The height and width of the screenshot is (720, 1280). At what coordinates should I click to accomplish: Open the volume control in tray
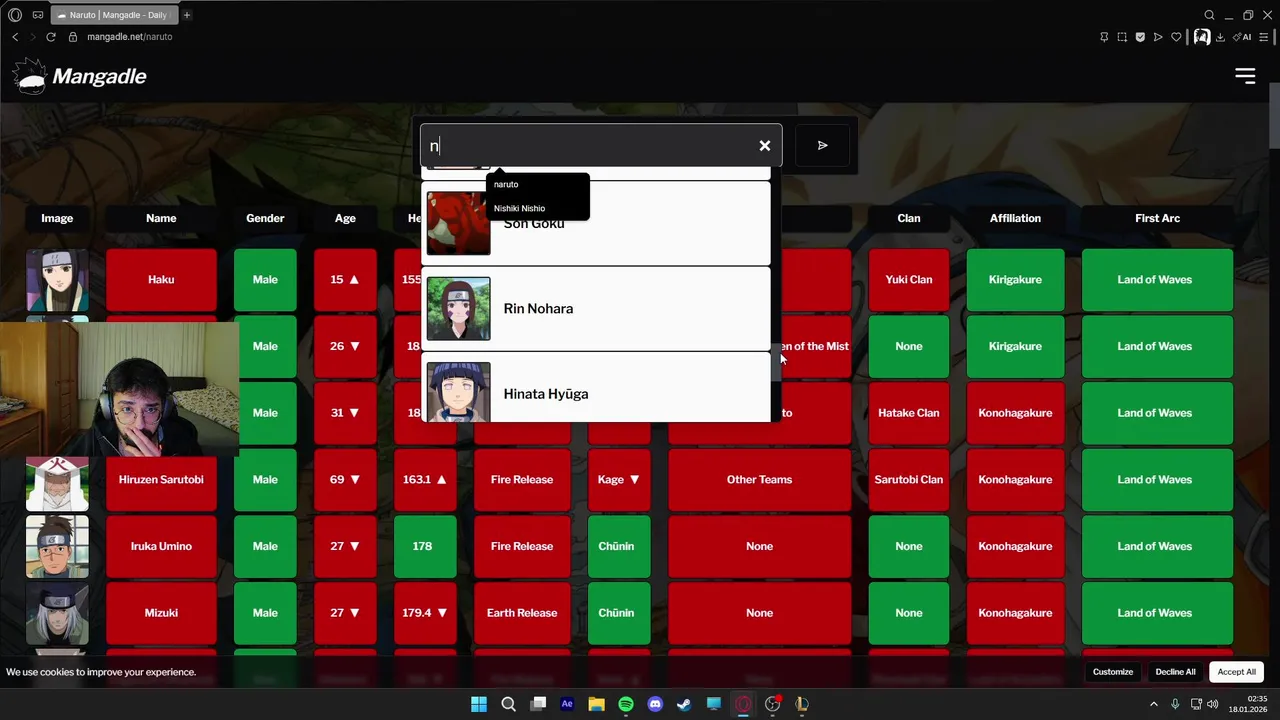(x=1213, y=704)
